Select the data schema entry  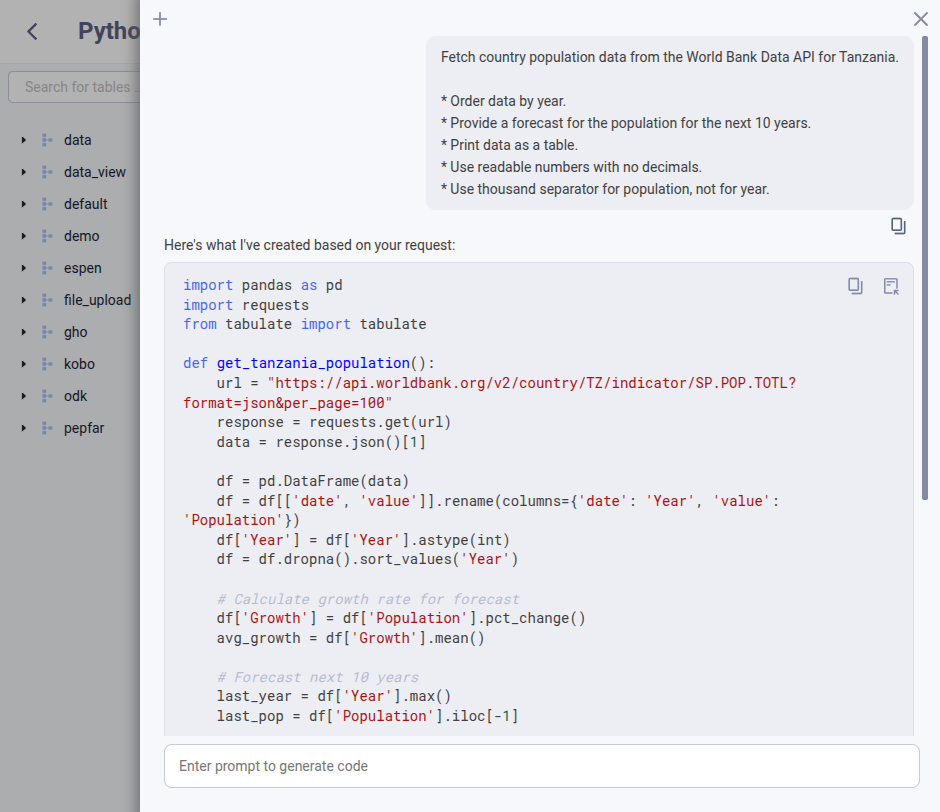[x=79, y=140]
